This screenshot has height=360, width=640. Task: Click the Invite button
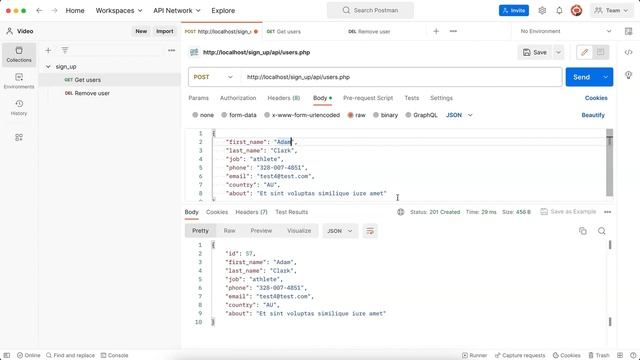513,11
